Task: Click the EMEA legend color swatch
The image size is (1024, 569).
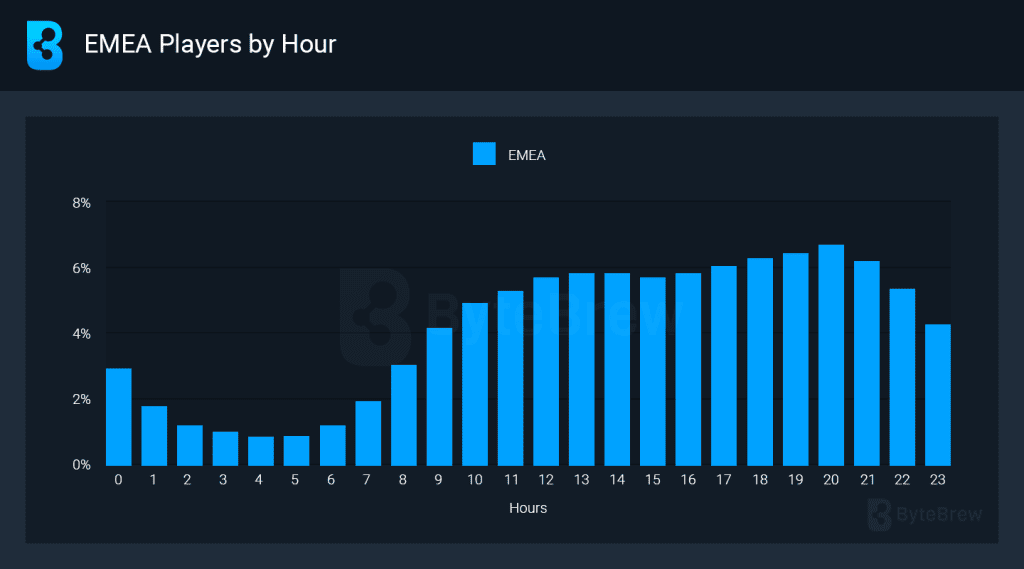Action: [x=484, y=154]
